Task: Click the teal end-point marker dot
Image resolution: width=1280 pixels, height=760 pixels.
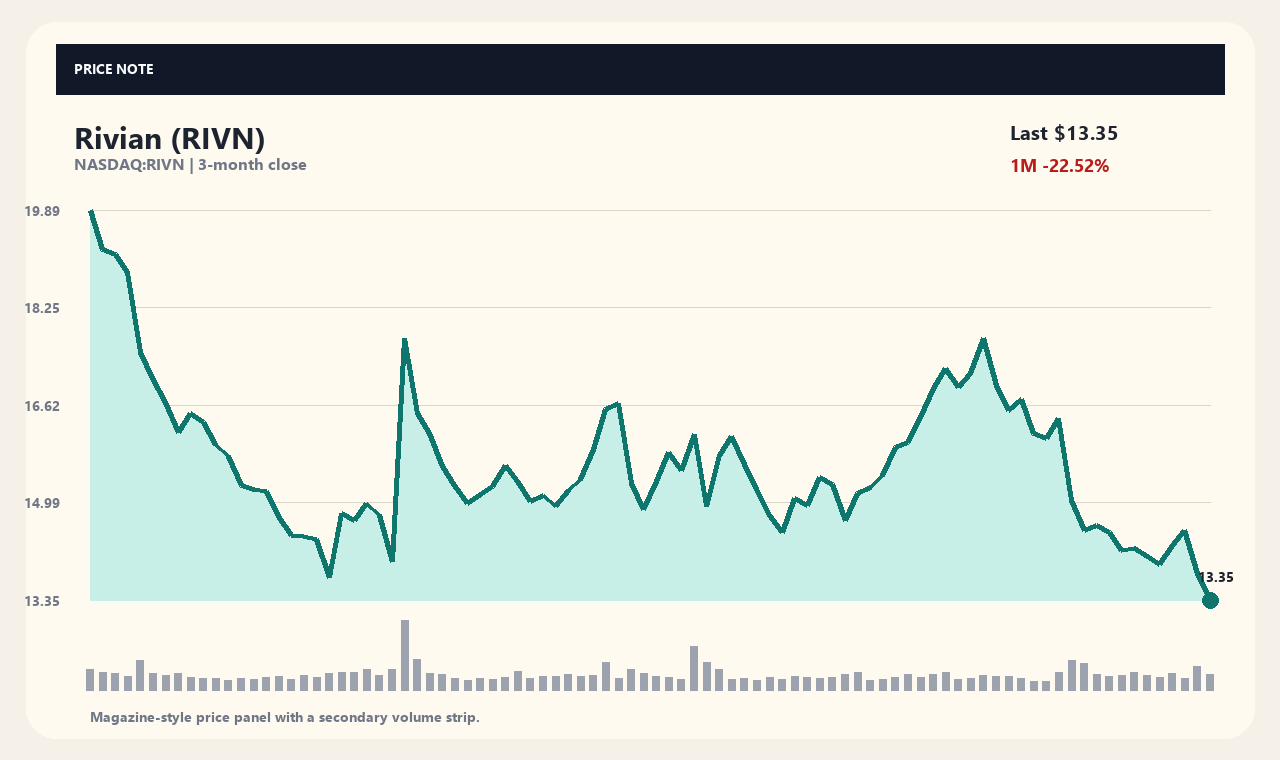Action: (x=1210, y=600)
